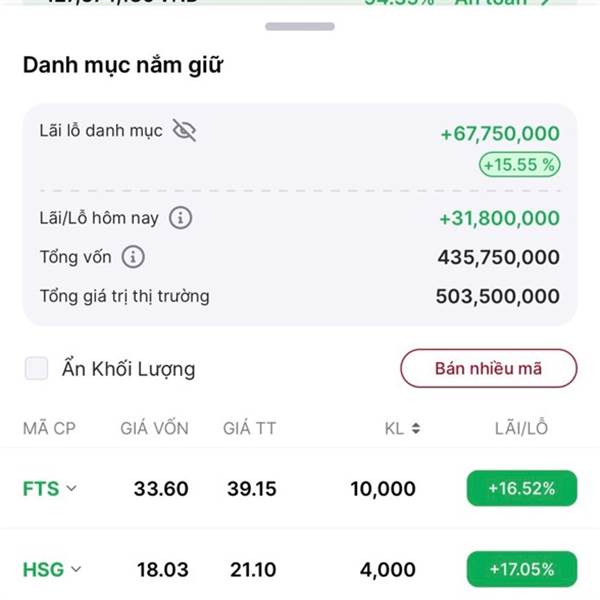Select the MÃ CP column header
The image size is (600, 600).
point(49,428)
